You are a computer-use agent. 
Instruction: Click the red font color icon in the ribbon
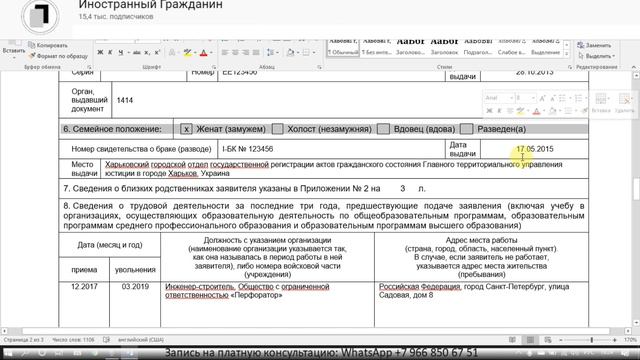(x=204, y=53)
